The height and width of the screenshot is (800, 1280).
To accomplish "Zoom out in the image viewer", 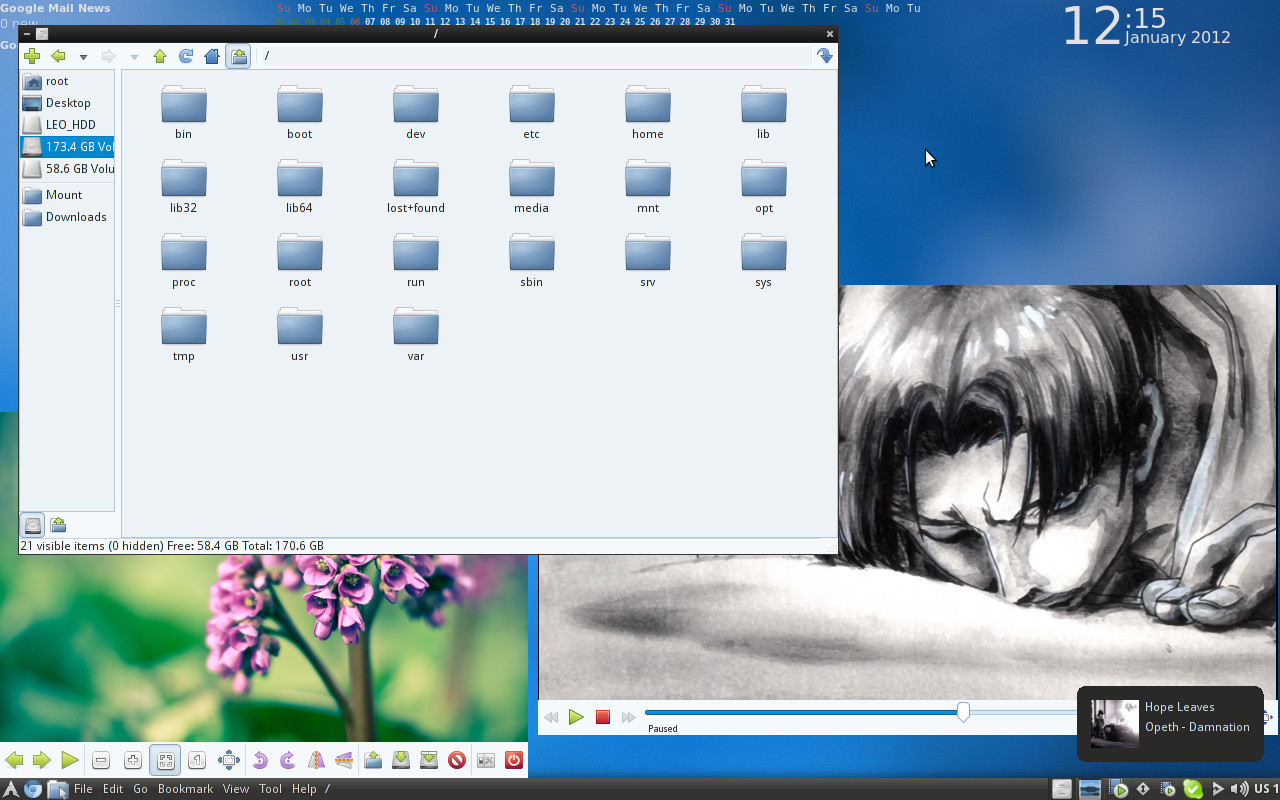I will point(101,761).
